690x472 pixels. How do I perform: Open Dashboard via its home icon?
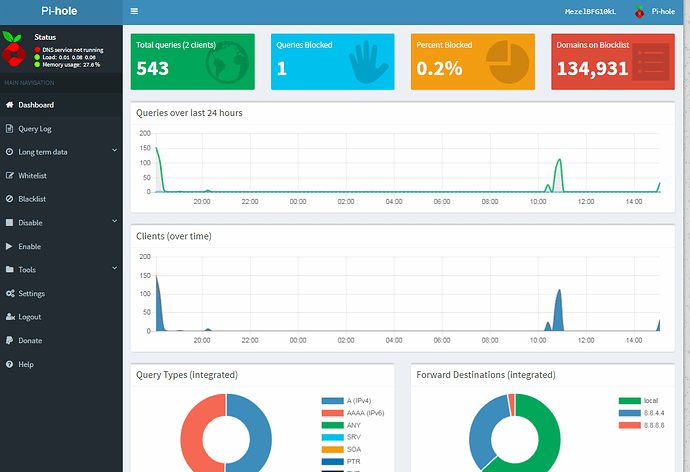click(9, 105)
